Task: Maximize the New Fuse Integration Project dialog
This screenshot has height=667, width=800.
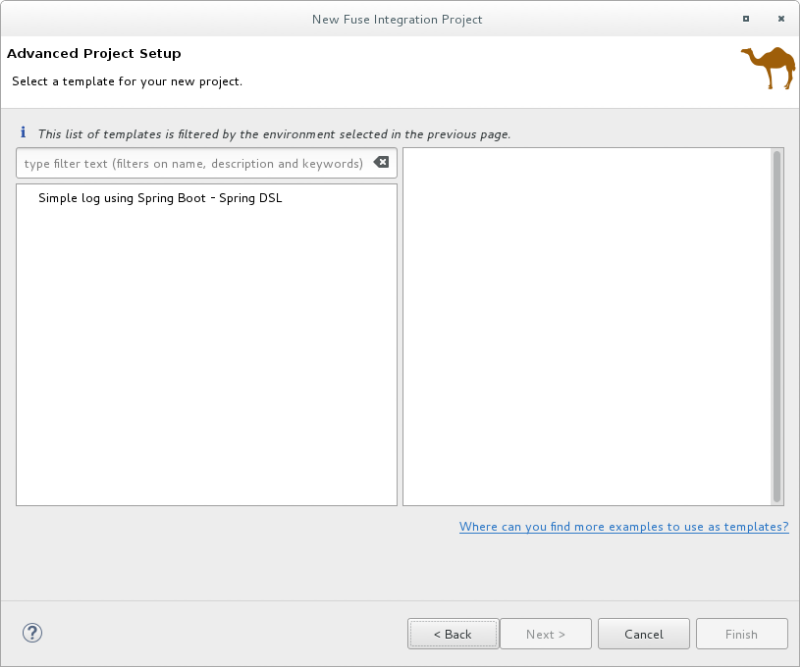Action: 746,19
